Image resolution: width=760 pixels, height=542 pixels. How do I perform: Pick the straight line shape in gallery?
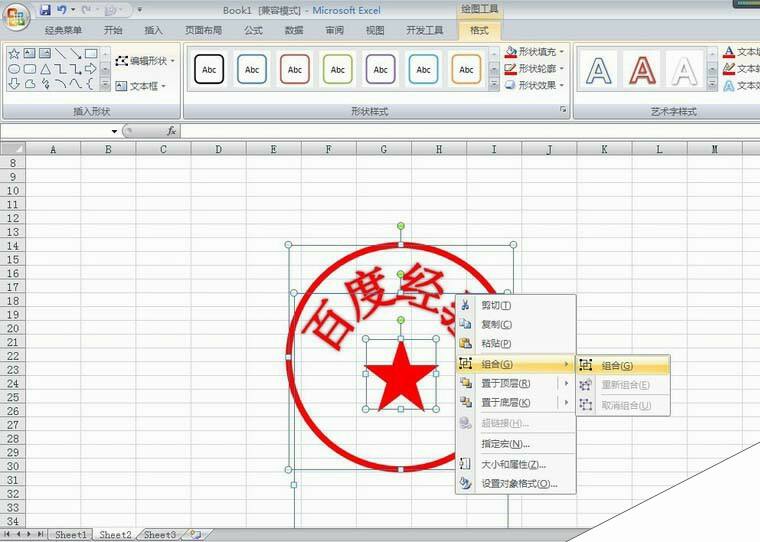60,54
